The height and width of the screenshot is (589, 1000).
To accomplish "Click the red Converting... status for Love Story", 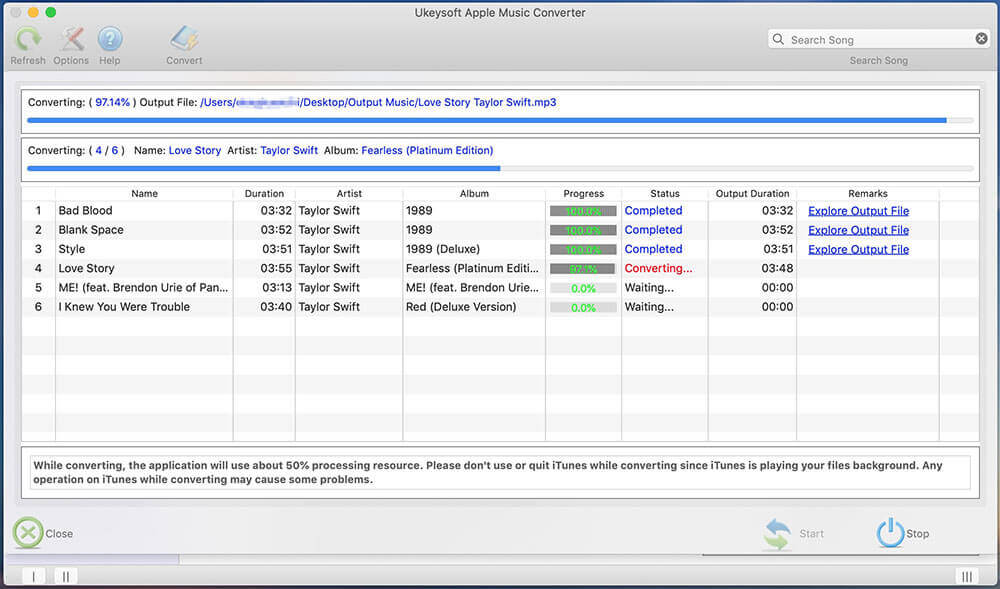I will click(x=658, y=268).
